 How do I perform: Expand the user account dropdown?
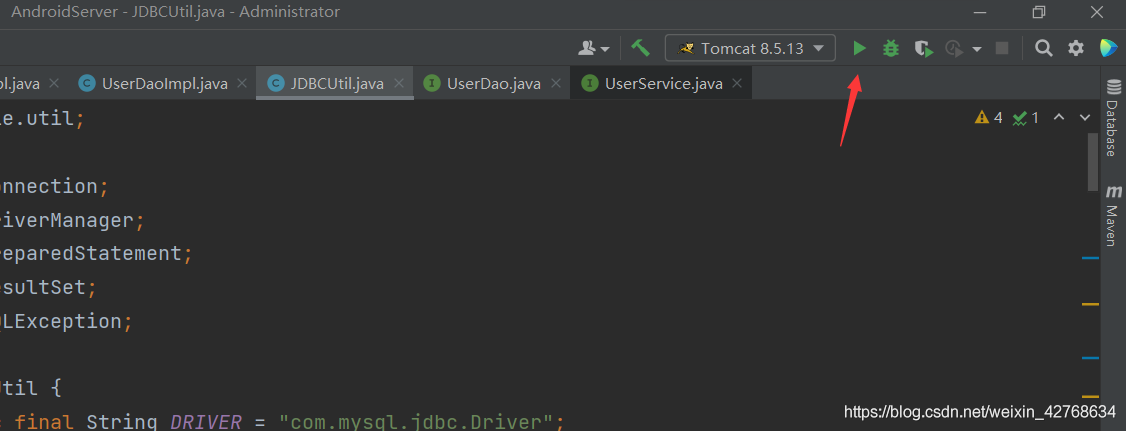click(x=594, y=48)
